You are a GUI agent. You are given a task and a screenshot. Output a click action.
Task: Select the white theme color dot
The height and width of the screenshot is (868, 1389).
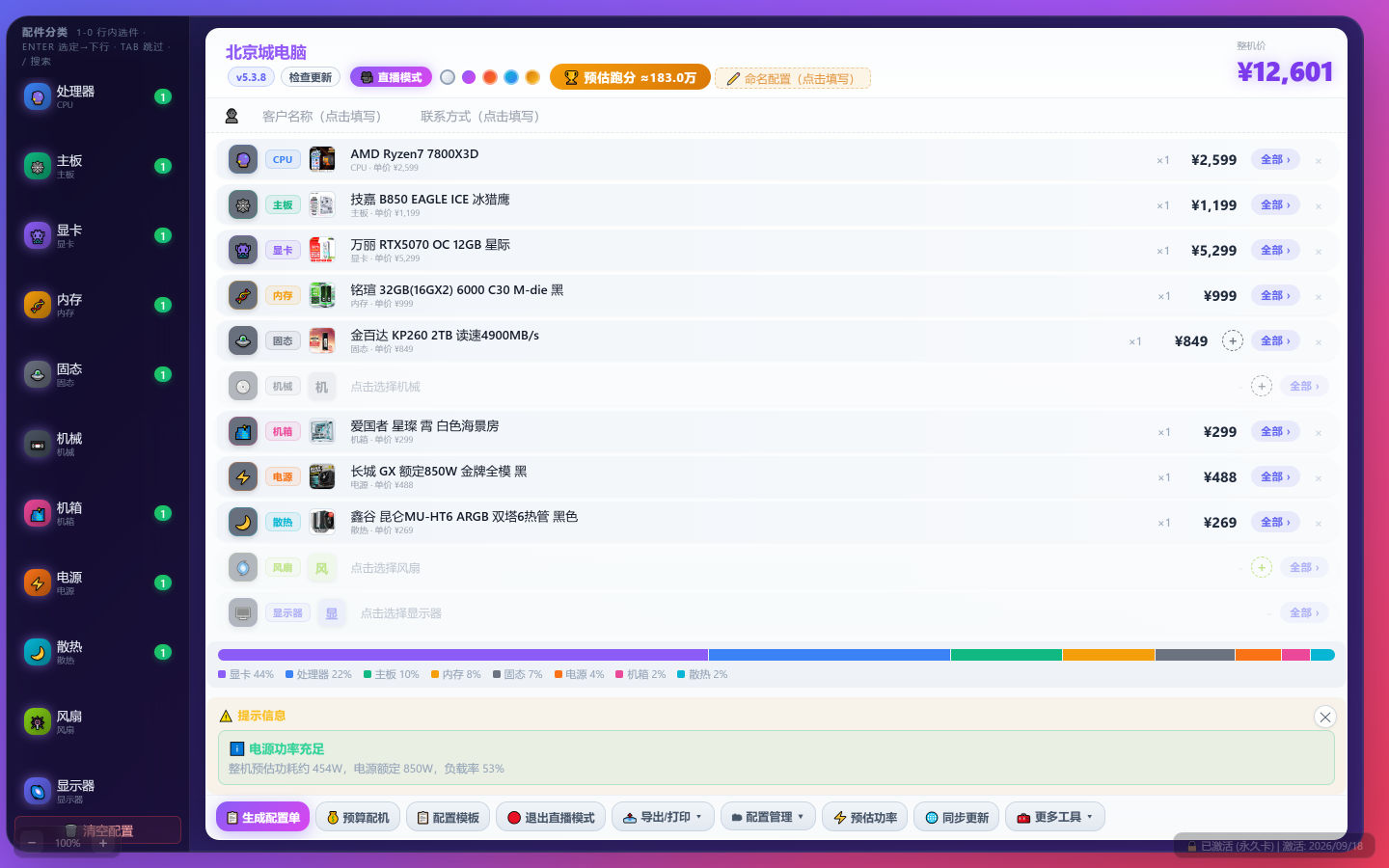click(x=448, y=77)
